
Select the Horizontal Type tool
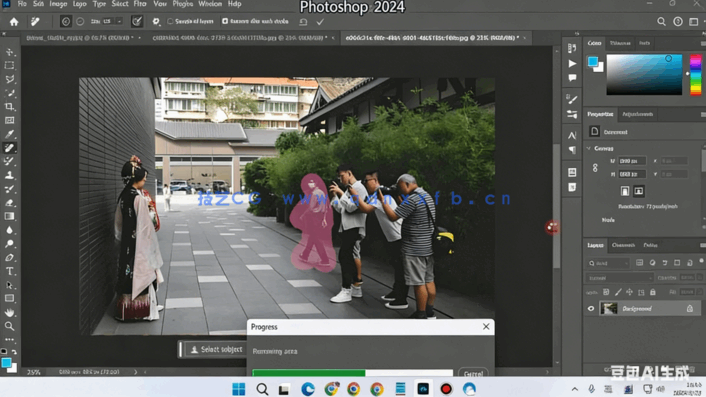9,271
